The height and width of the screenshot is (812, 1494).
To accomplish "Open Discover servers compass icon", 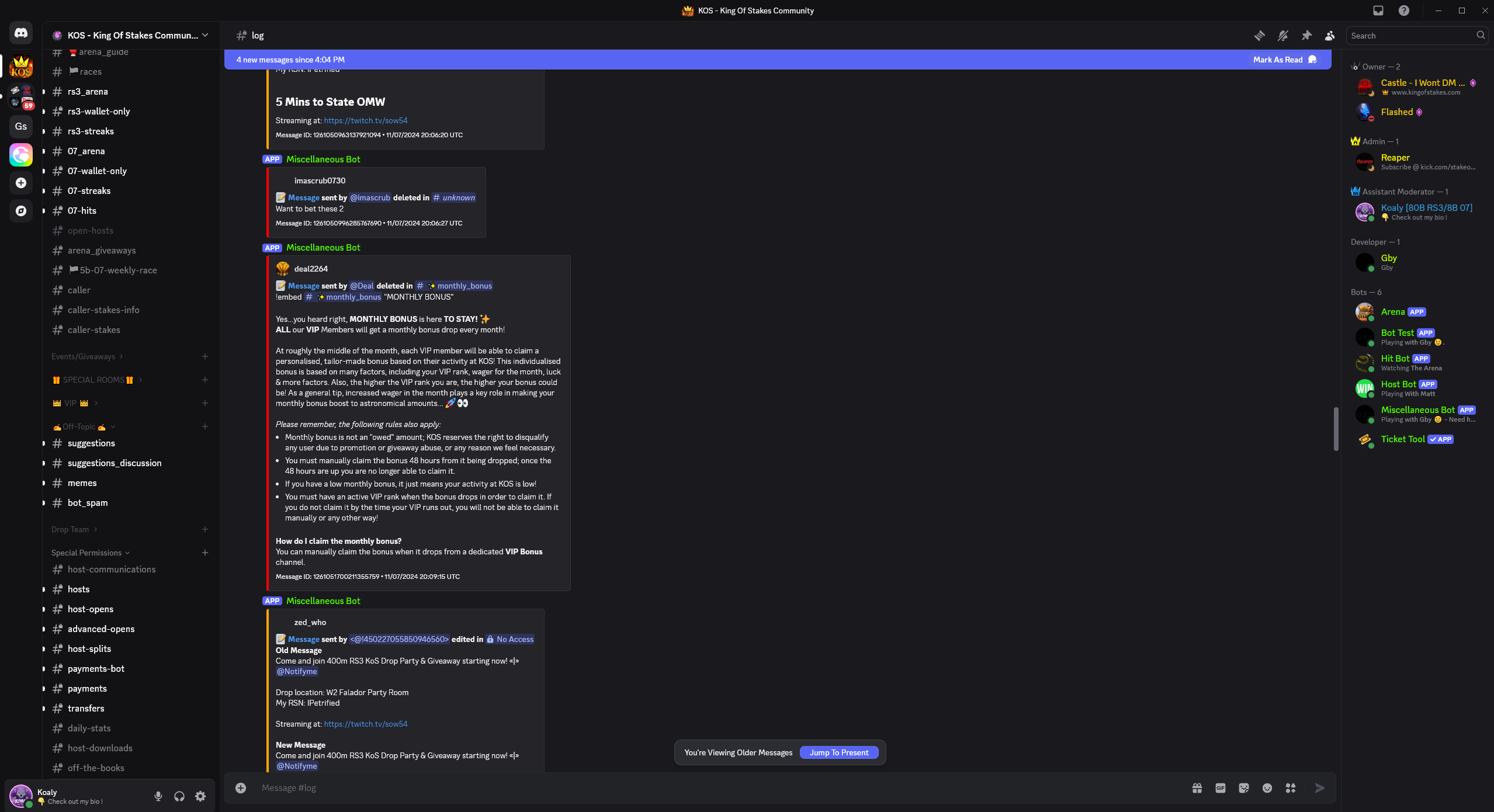I will [x=21, y=211].
